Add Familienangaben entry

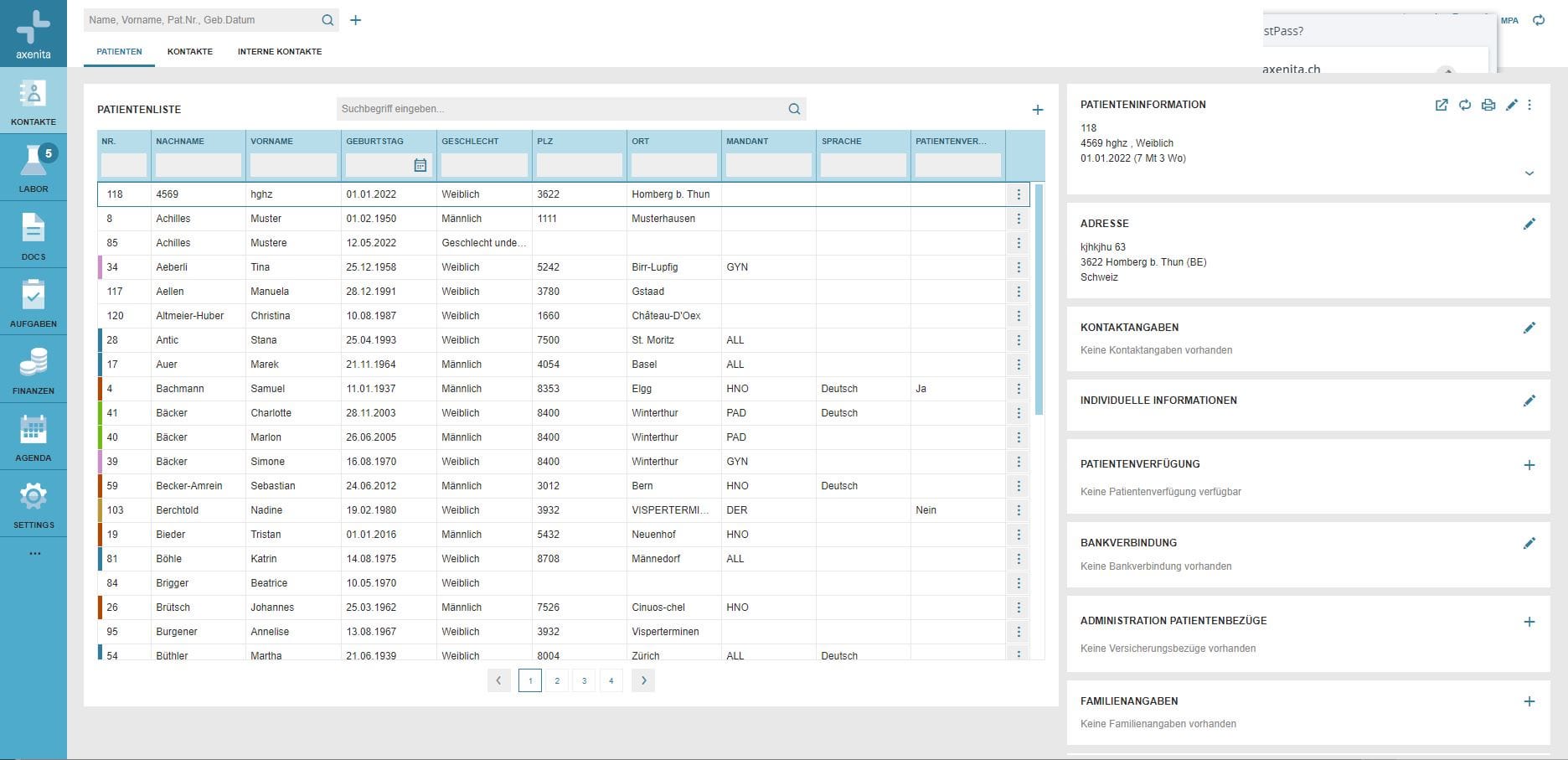point(1529,701)
